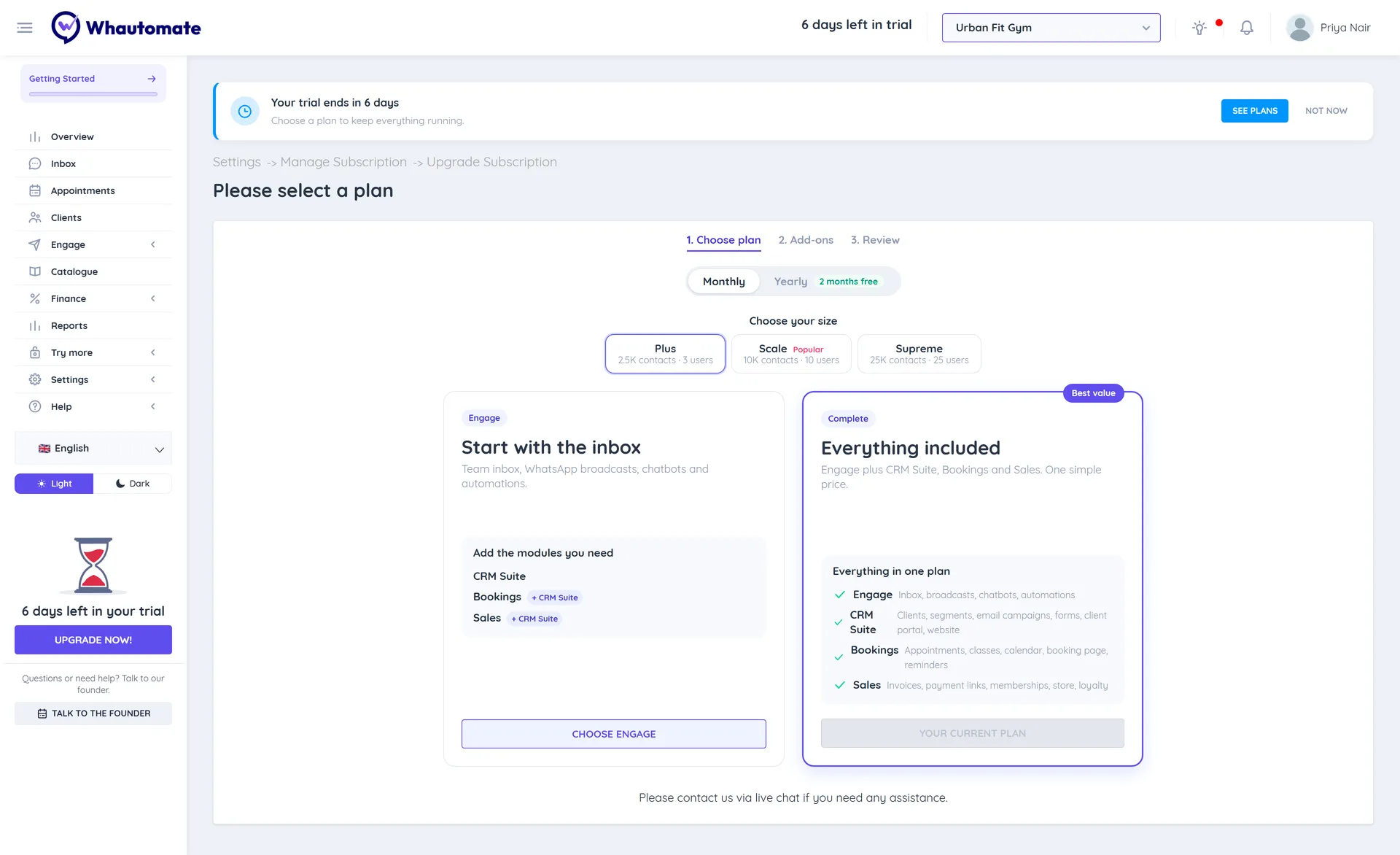The width and height of the screenshot is (1400, 855).
Task: Click the Settings gear icon
Action: tap(35, 380)
